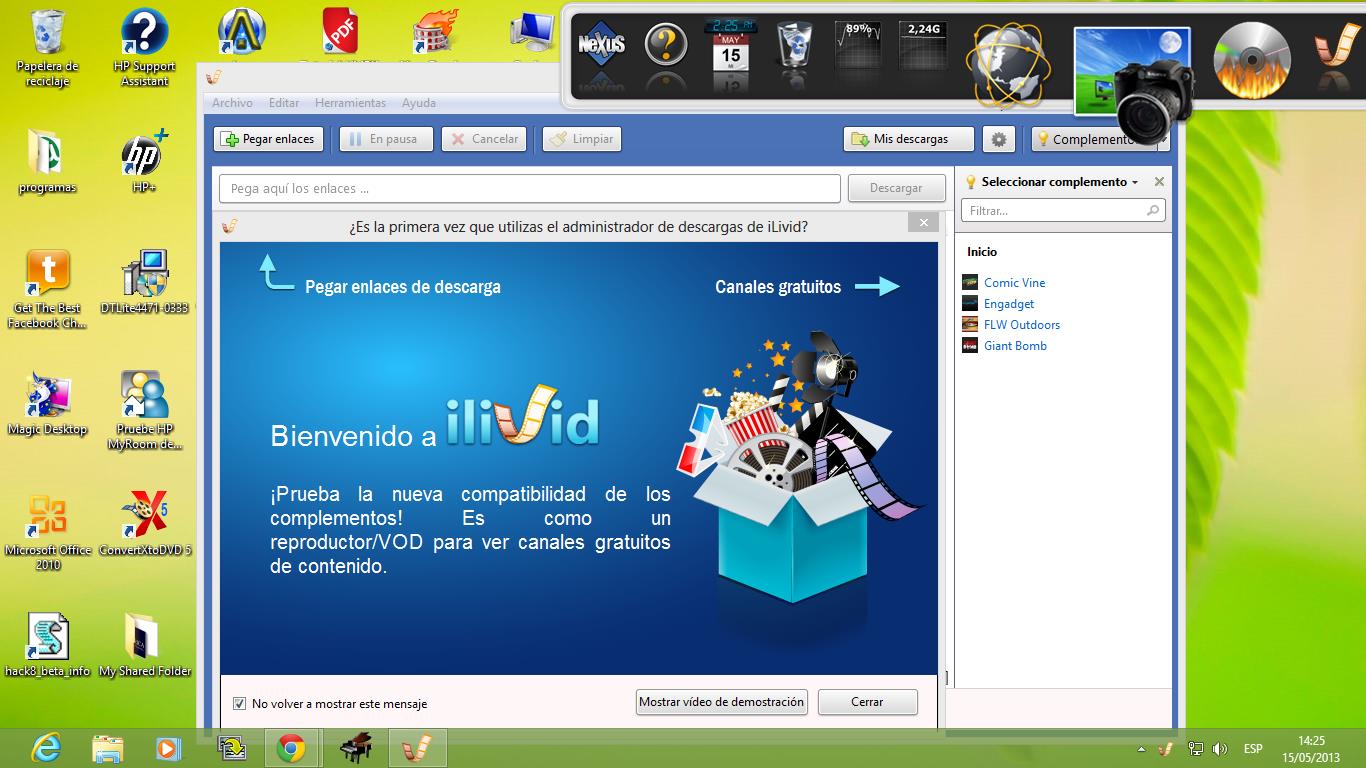The height and width of the screenshot is (768, 1366).
Task: Launch the globe network icon in dock
Action: [1008, 66]
